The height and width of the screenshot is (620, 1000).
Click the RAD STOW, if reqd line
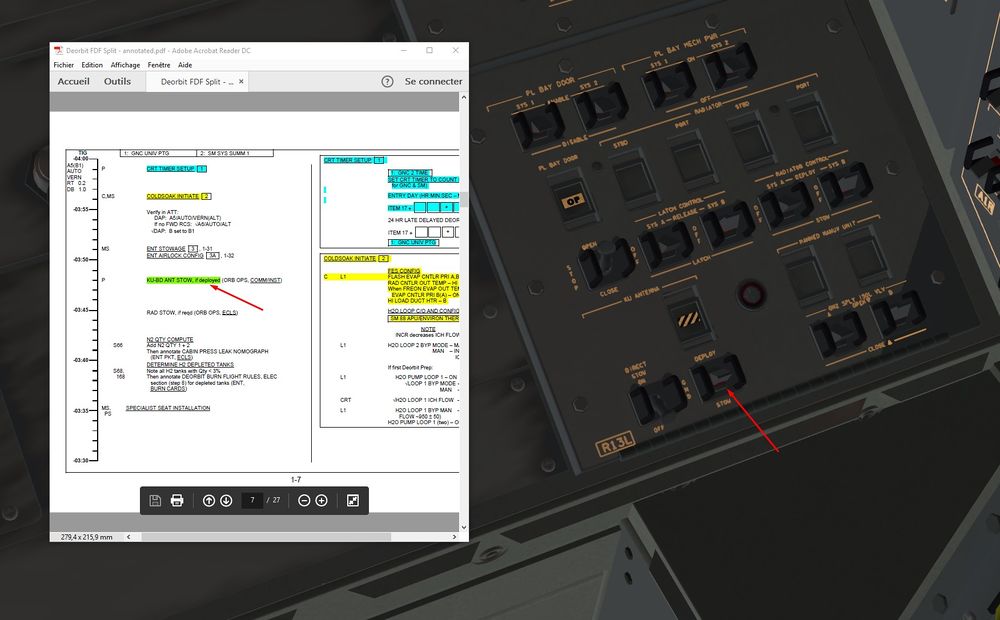[x=192, y=313]
